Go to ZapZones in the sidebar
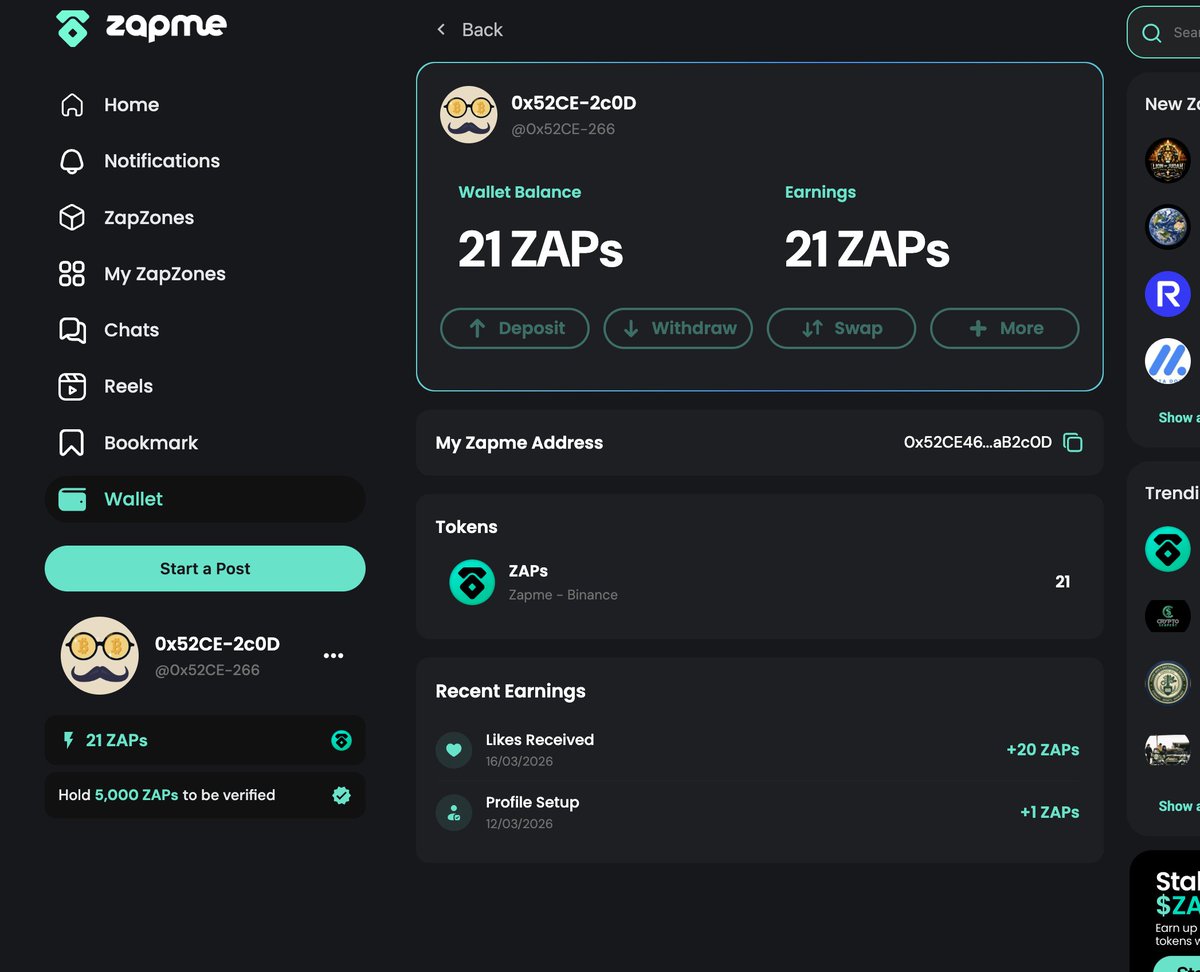Viewport: 1200px width, 972px height. 127,218
